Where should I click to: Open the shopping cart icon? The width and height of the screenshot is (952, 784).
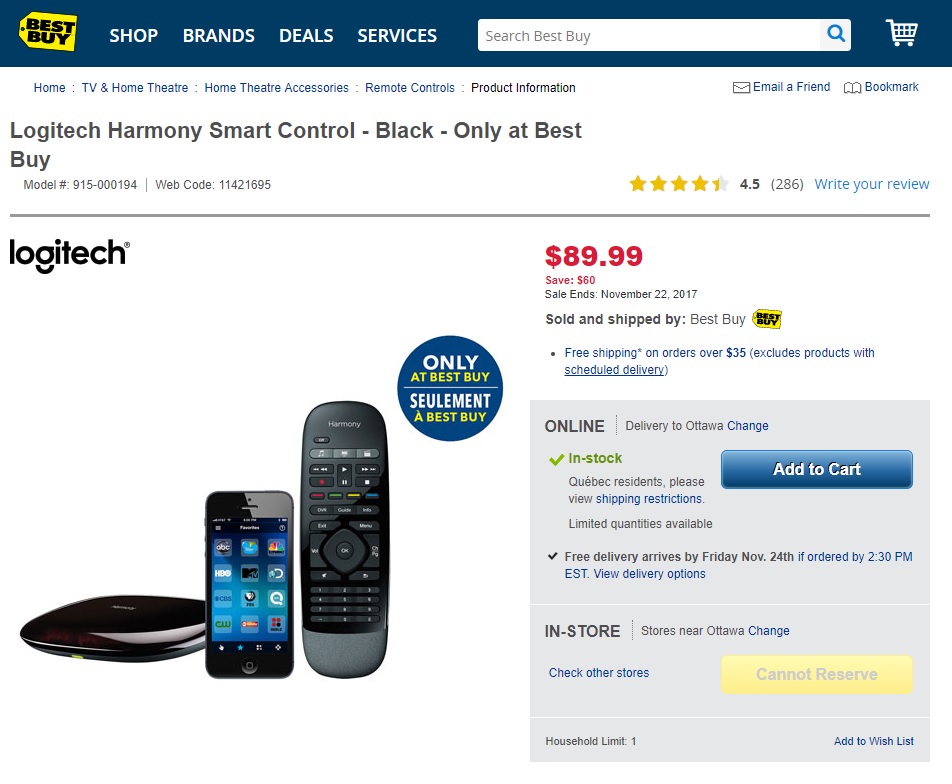coord(901,33)
